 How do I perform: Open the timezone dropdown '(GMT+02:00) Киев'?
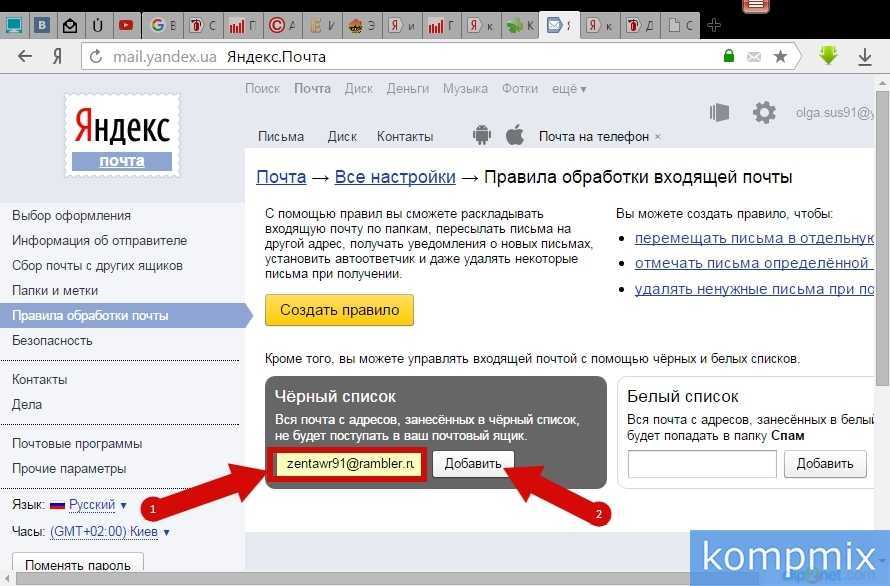click(109, 532)
